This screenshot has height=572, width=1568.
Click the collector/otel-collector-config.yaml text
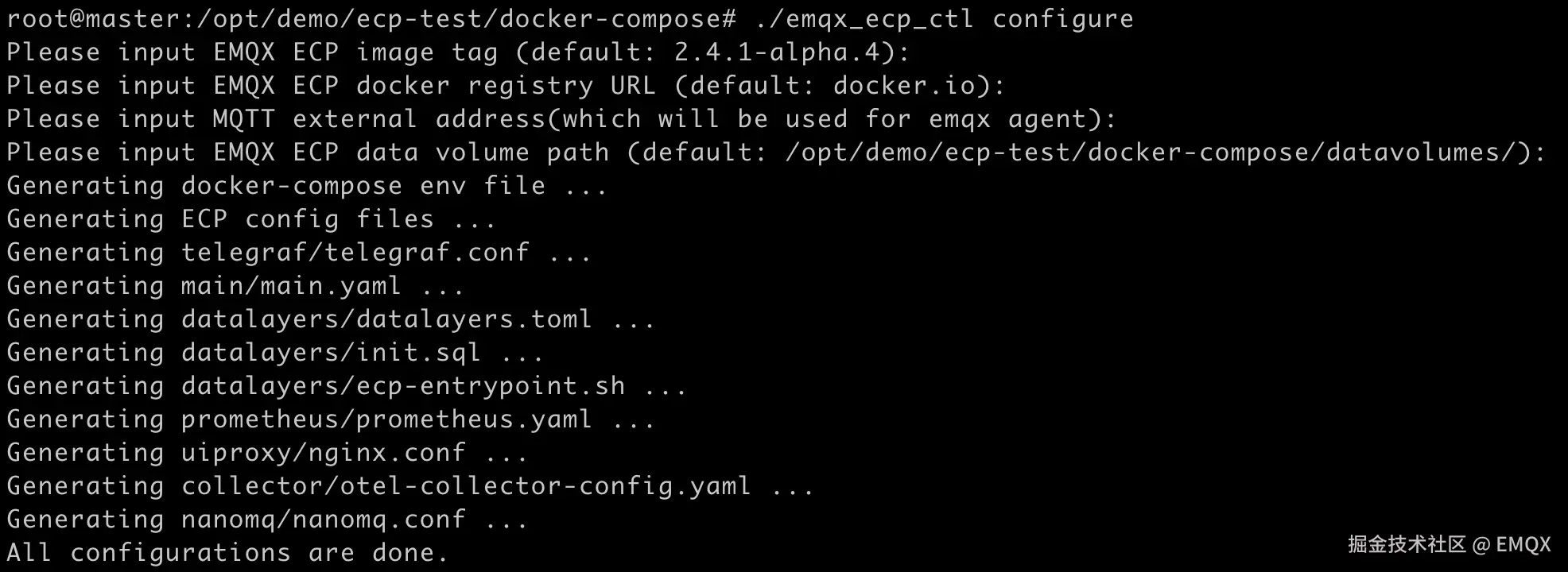tap(466, 486)
